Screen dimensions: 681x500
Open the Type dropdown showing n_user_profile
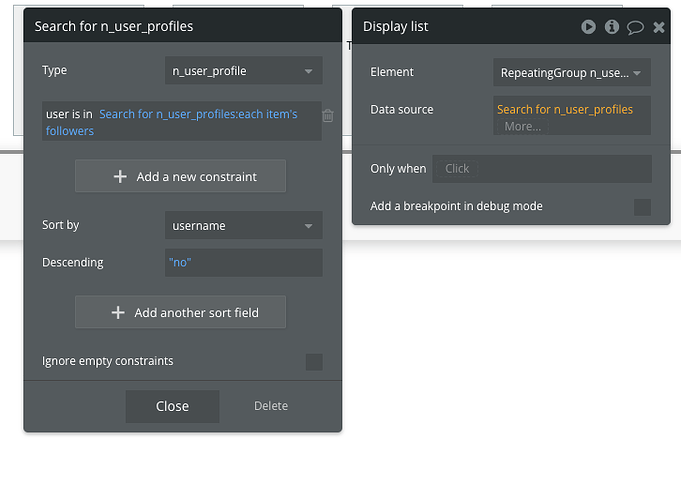click(x=243, y=71)
